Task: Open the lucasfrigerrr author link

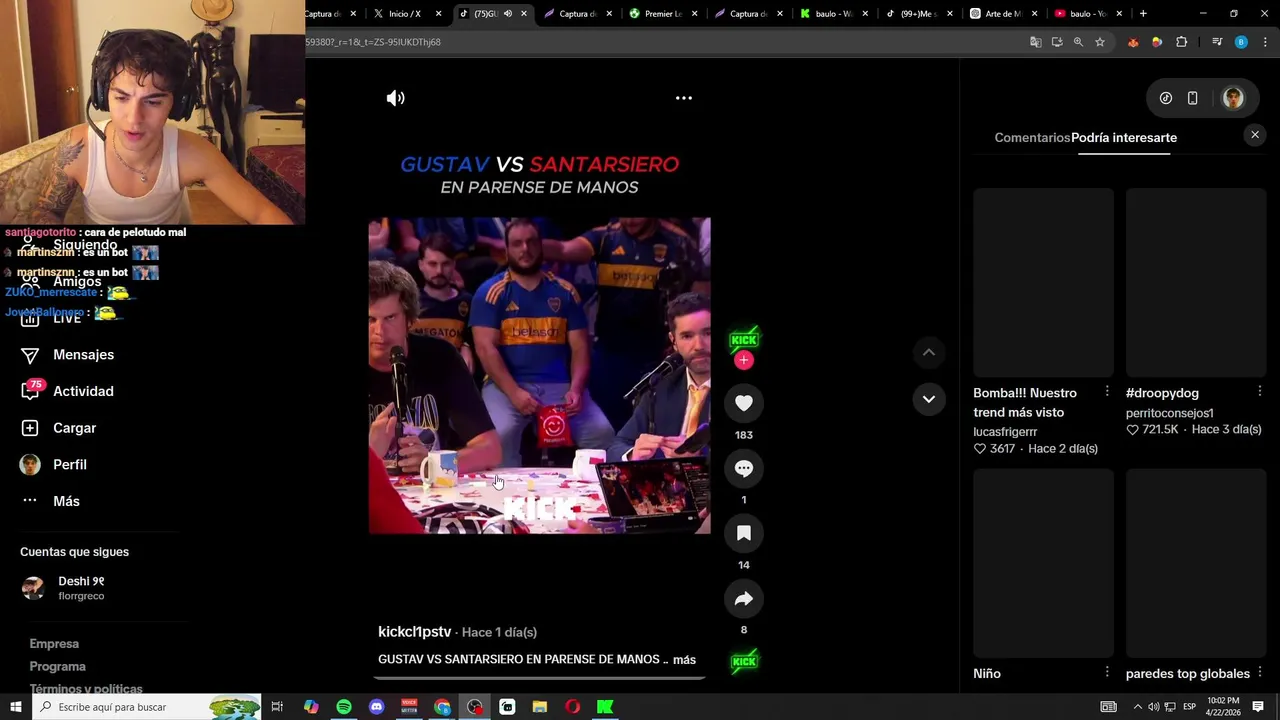Action: (1005, 432)
